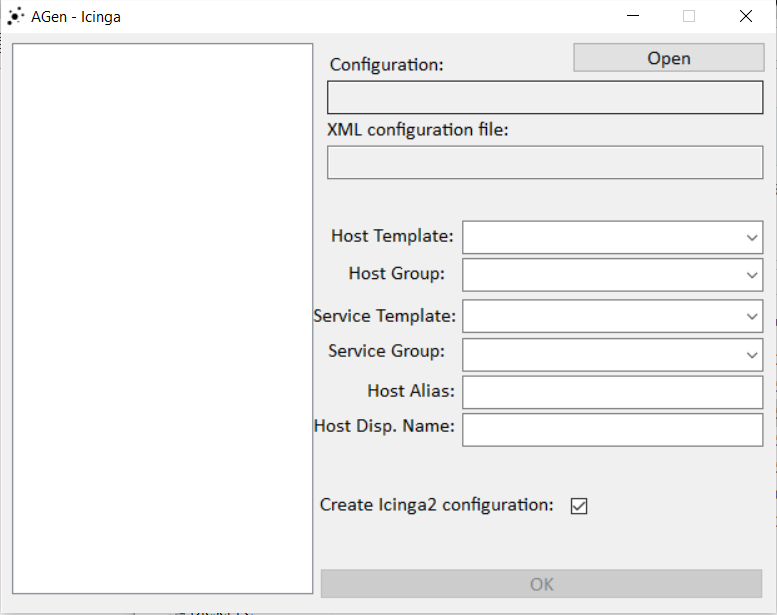Open the Service Group dropdown
This screenshot has width=777, height=615.
(x=752, y=354)
